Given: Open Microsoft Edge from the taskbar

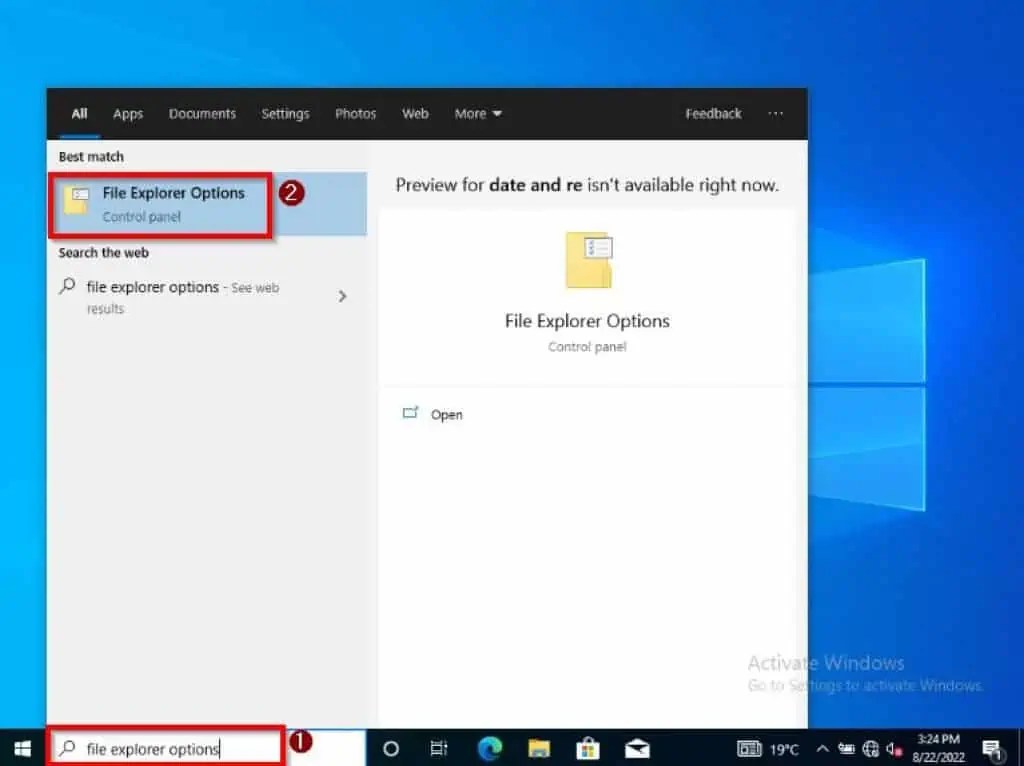Looking at the screenshot, I should [x=490, y=748].
